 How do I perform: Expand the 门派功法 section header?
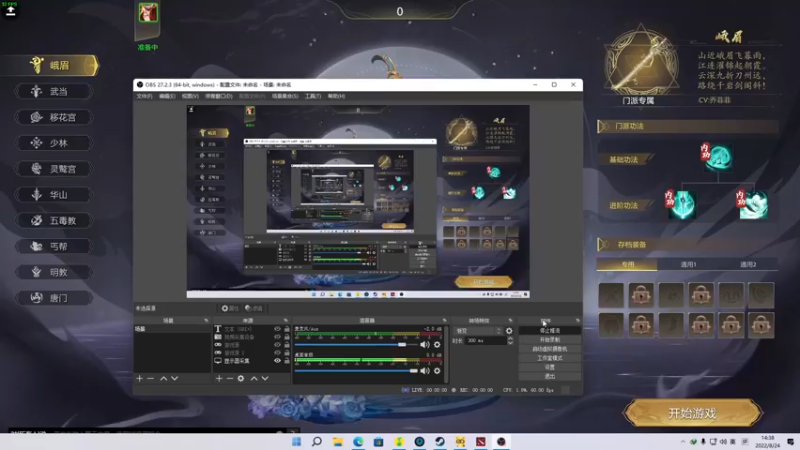[x=688, y=126]
